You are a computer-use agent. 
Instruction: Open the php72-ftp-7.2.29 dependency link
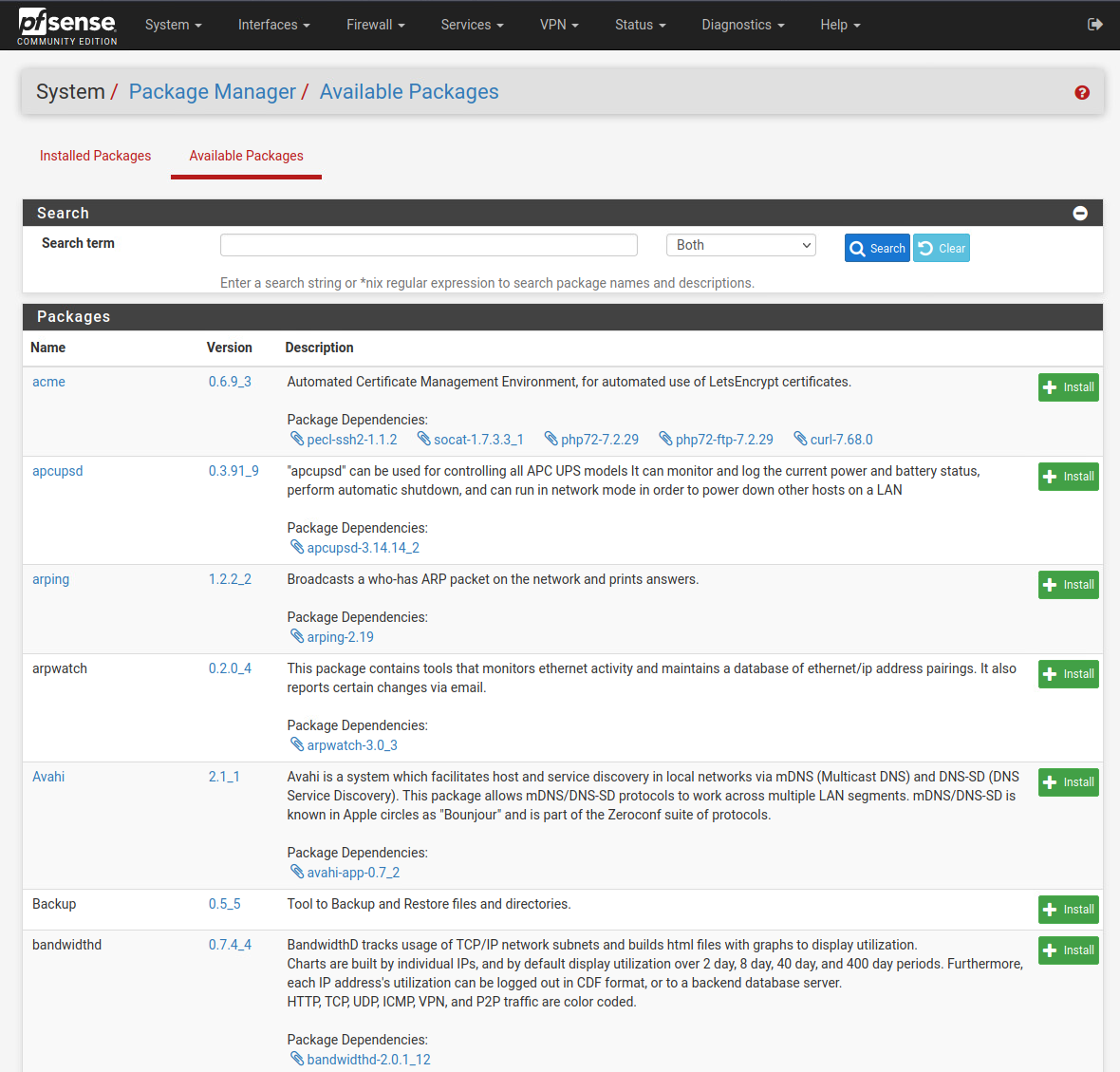724,440
